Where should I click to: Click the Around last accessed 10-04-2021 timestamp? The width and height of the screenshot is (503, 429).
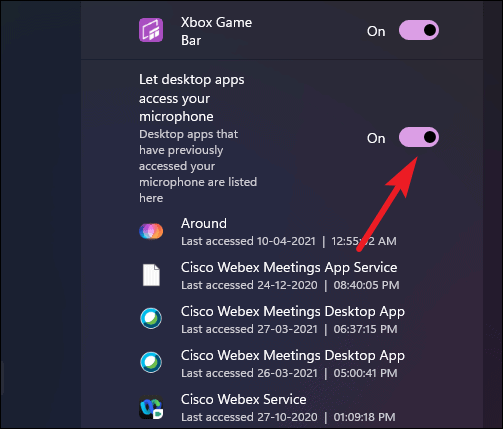click(x=289, y=241)
